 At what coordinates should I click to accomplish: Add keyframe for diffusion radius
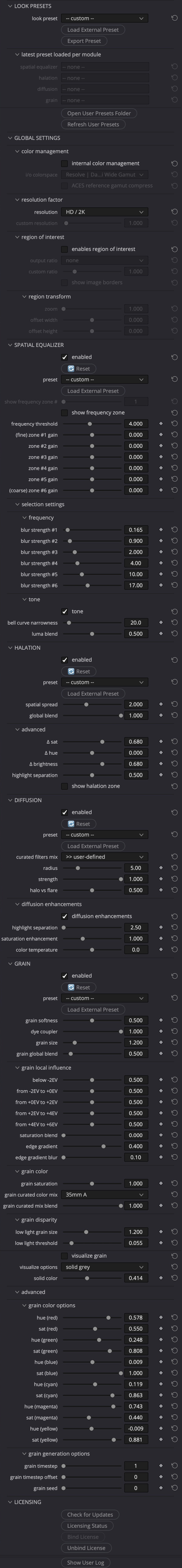161,868
